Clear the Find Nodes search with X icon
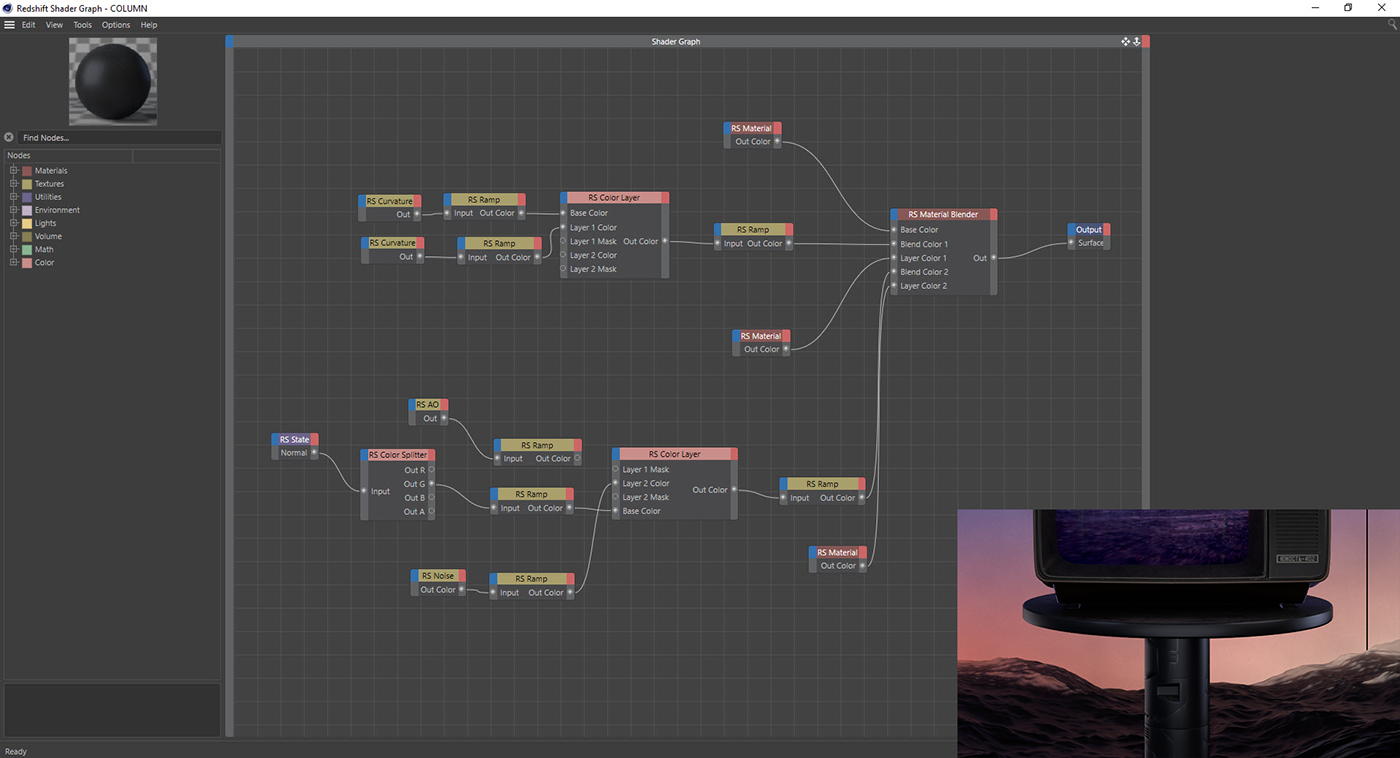1400x758 pixels. pyautogui.click(x=9, y=138)
